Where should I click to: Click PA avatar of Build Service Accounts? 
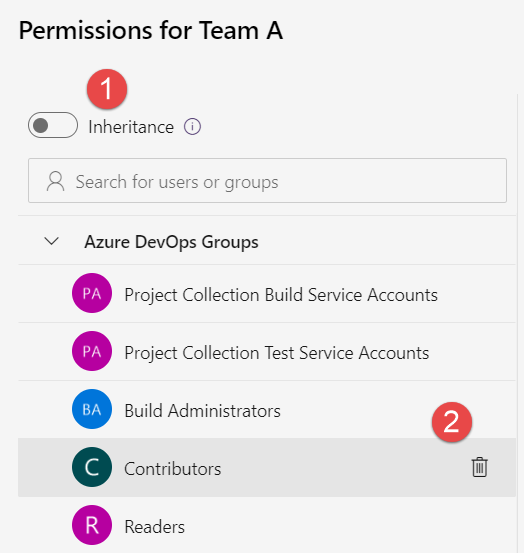coord(92,293)
